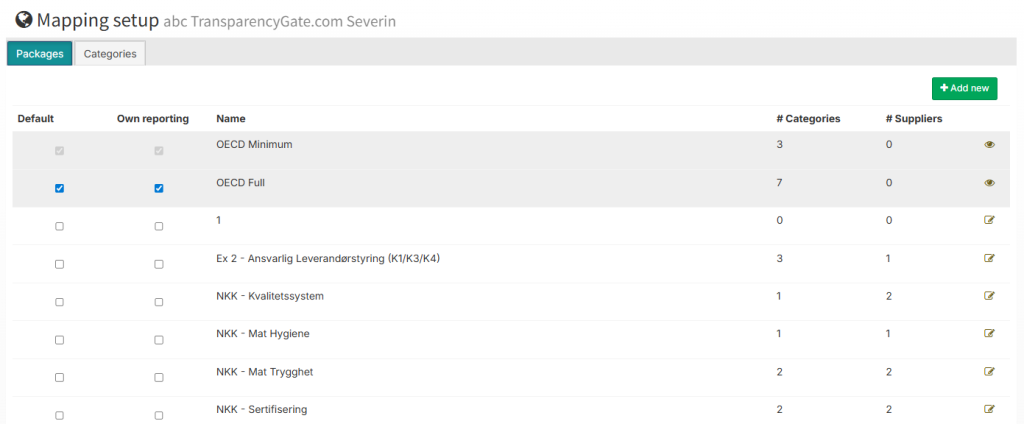Image resolution: width=1024 pixels, height=424 pixels.
Task: Edit the NKK - Mat Hygiene package
Action: click(989, 334)
